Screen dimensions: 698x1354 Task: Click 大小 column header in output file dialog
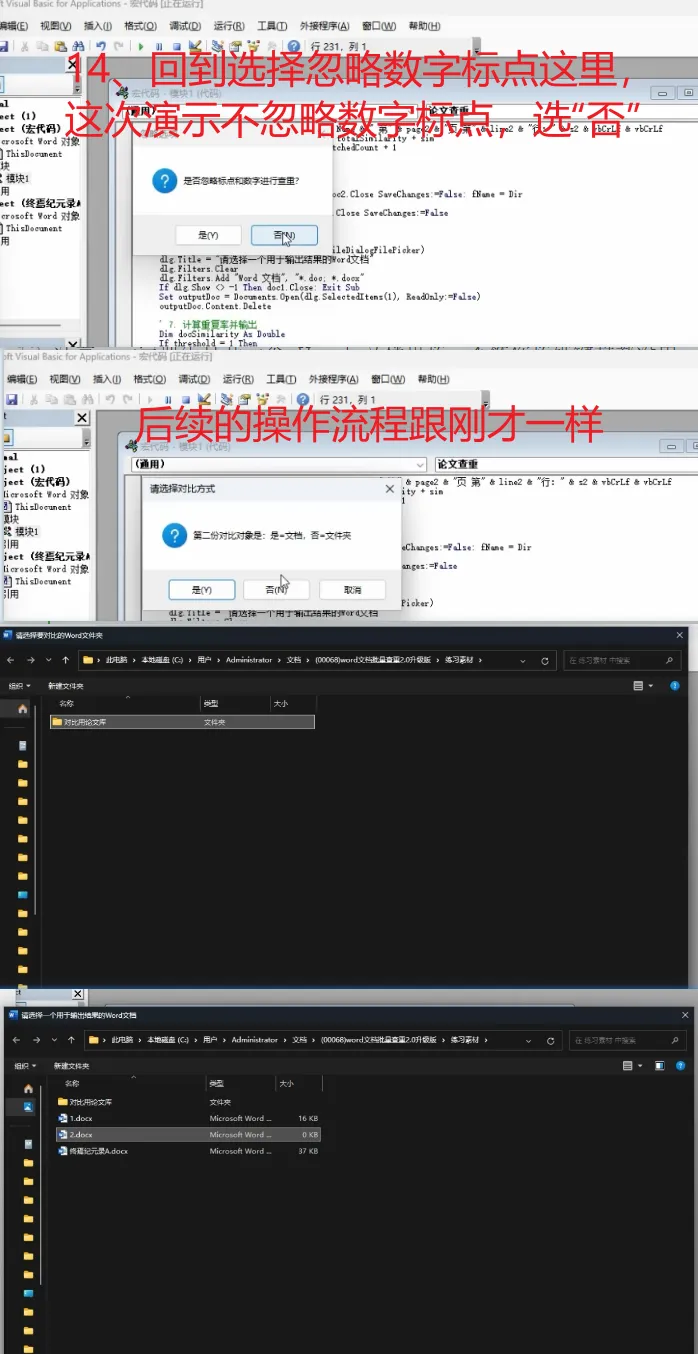click(x=287, y=1083)
